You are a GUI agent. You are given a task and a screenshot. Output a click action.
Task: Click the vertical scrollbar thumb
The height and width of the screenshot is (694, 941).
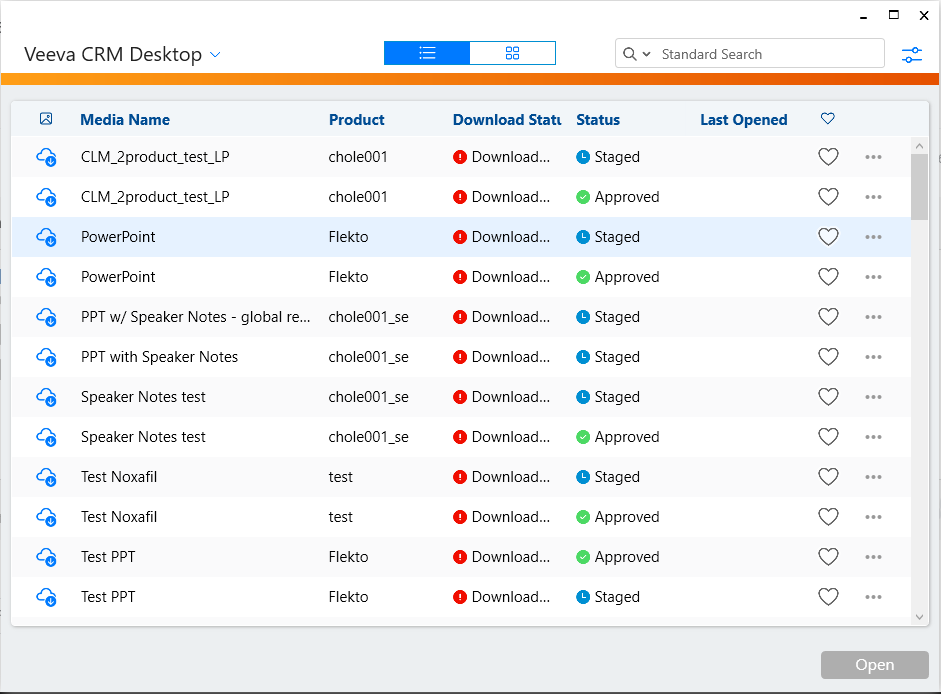click(919, 185)
